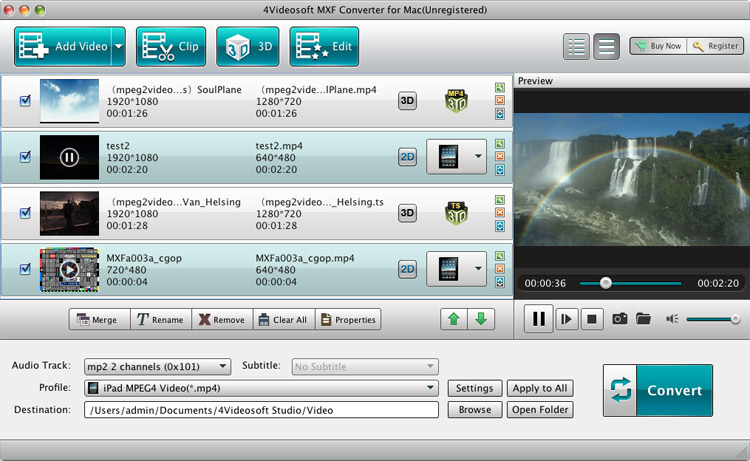The height and width of the screenshot is (461, 750).
Task: Open the Audio Track dropdown
Action: click(157, 367)
